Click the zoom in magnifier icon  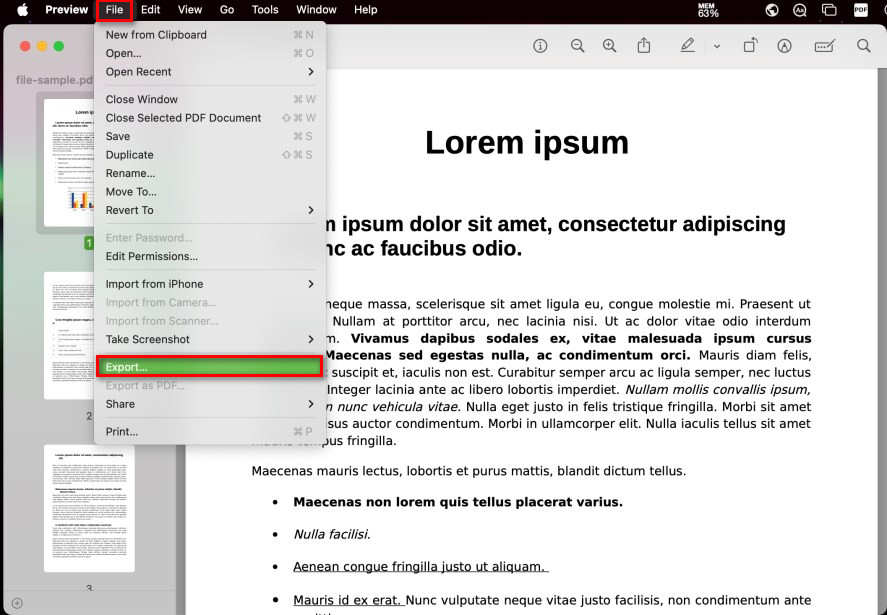pos(608,46)
